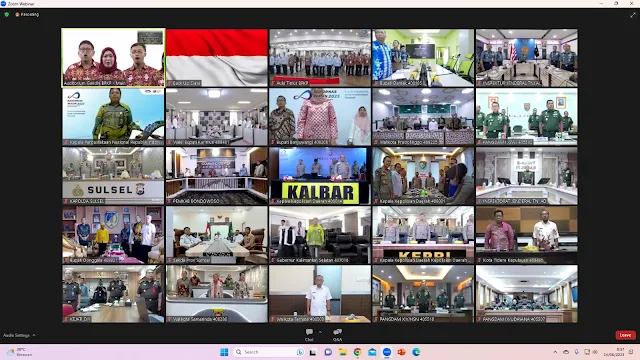This screenshot has width=640, height=360.
Task: Open Microsoft Edge from taskbar
Action: click(x=416, y=352)
